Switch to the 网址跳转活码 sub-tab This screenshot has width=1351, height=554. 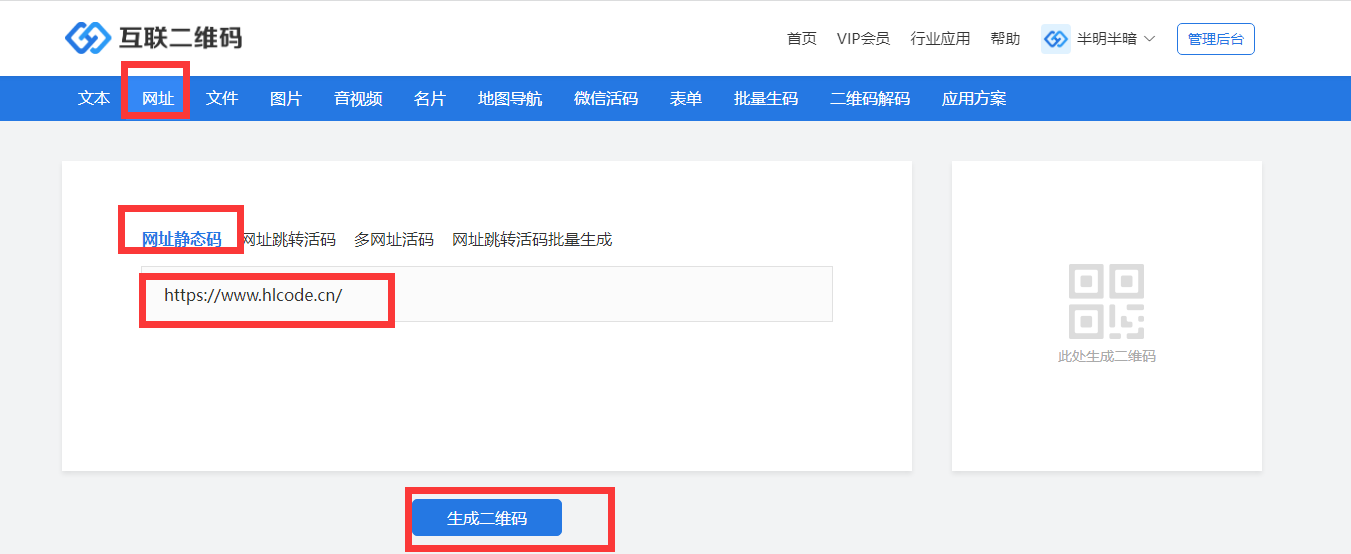(x=289, y=239)
